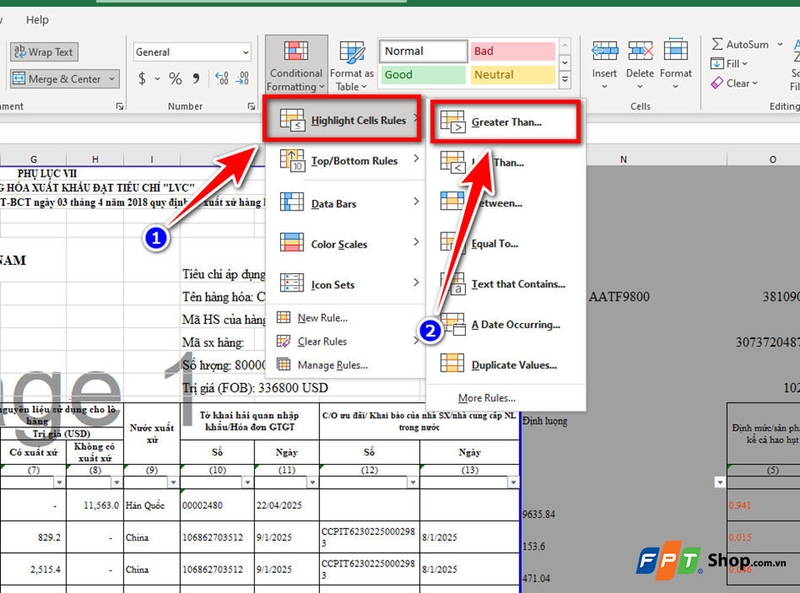
Task: Click the Color Scales menu icon
Action: (292, 242)
